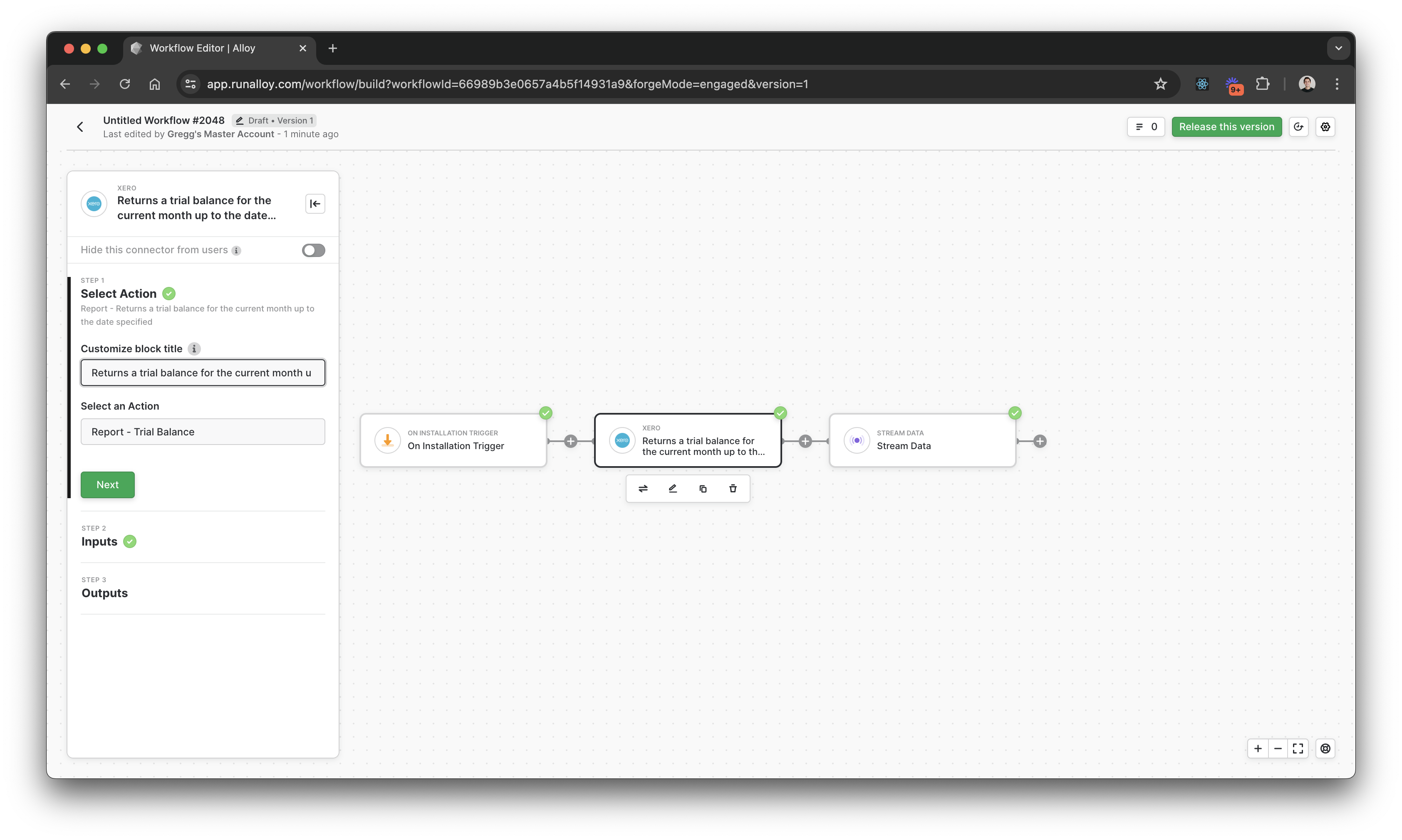The height and width of the screenshot is (840, 1402).
Task: Delete the Xero block with trash icon
Action: point(733,489)
